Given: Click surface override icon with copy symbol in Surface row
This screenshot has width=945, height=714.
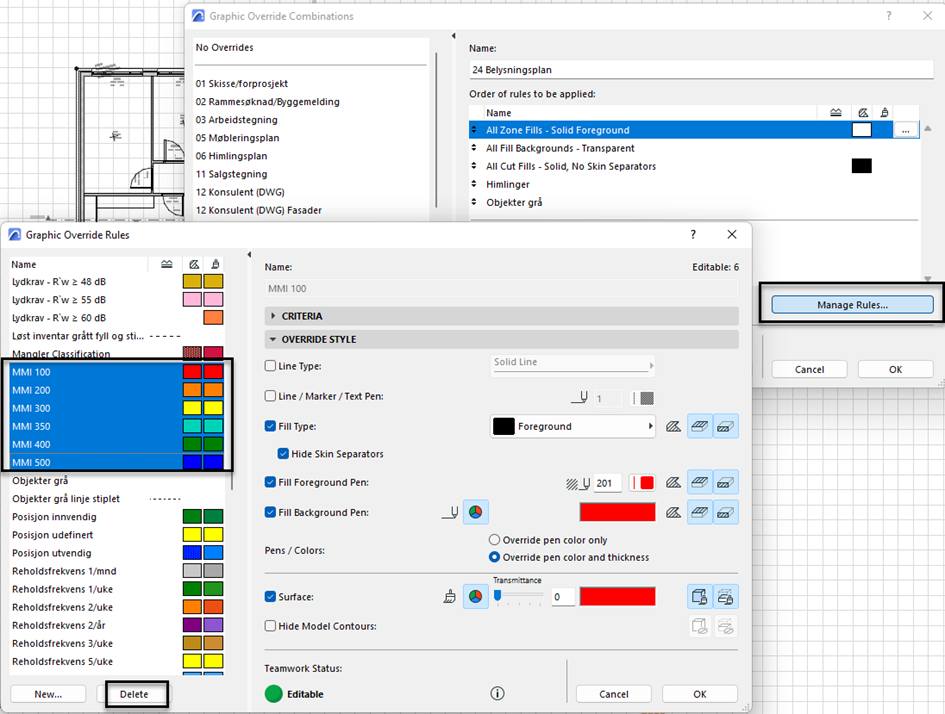Looking at the screenshot, I should pyautogui.click(x=700, y=597).
